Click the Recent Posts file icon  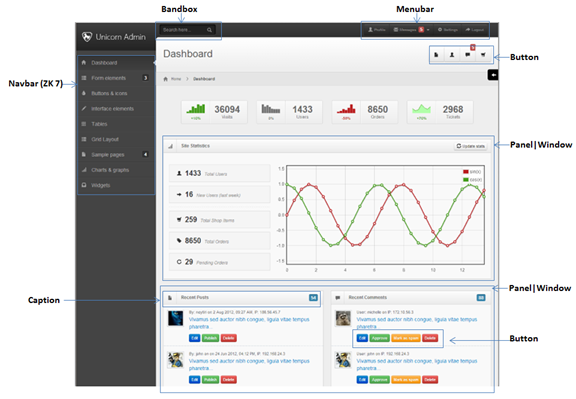coord(170,298)
